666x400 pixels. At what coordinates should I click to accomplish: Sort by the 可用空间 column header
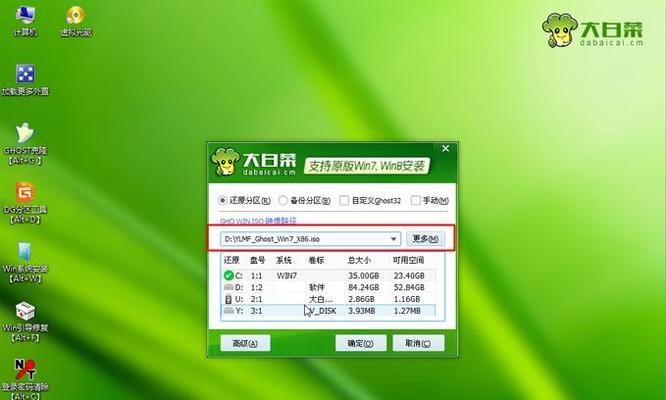click(x=408, y=260)
